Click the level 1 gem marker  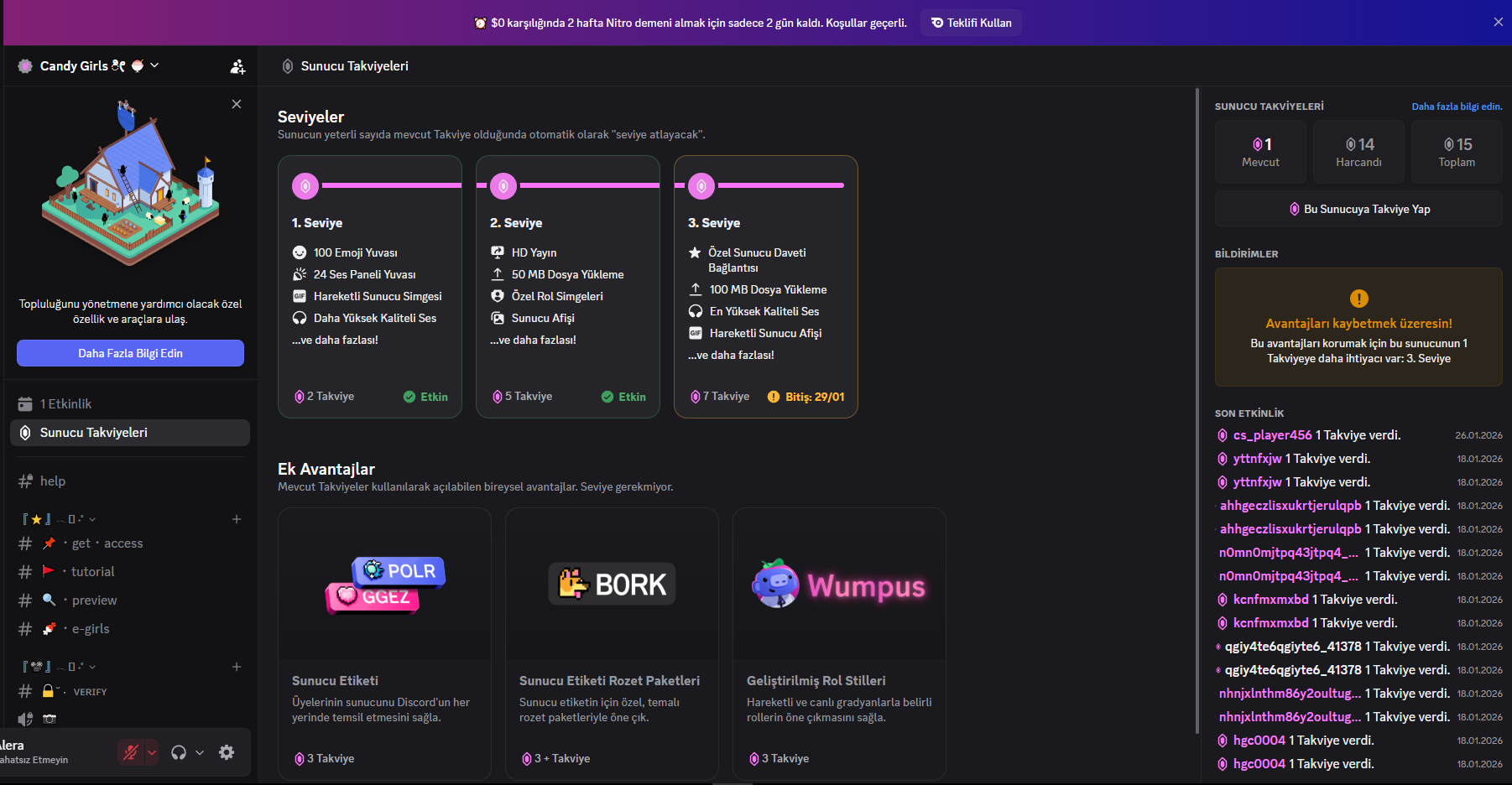coord(305,185)
